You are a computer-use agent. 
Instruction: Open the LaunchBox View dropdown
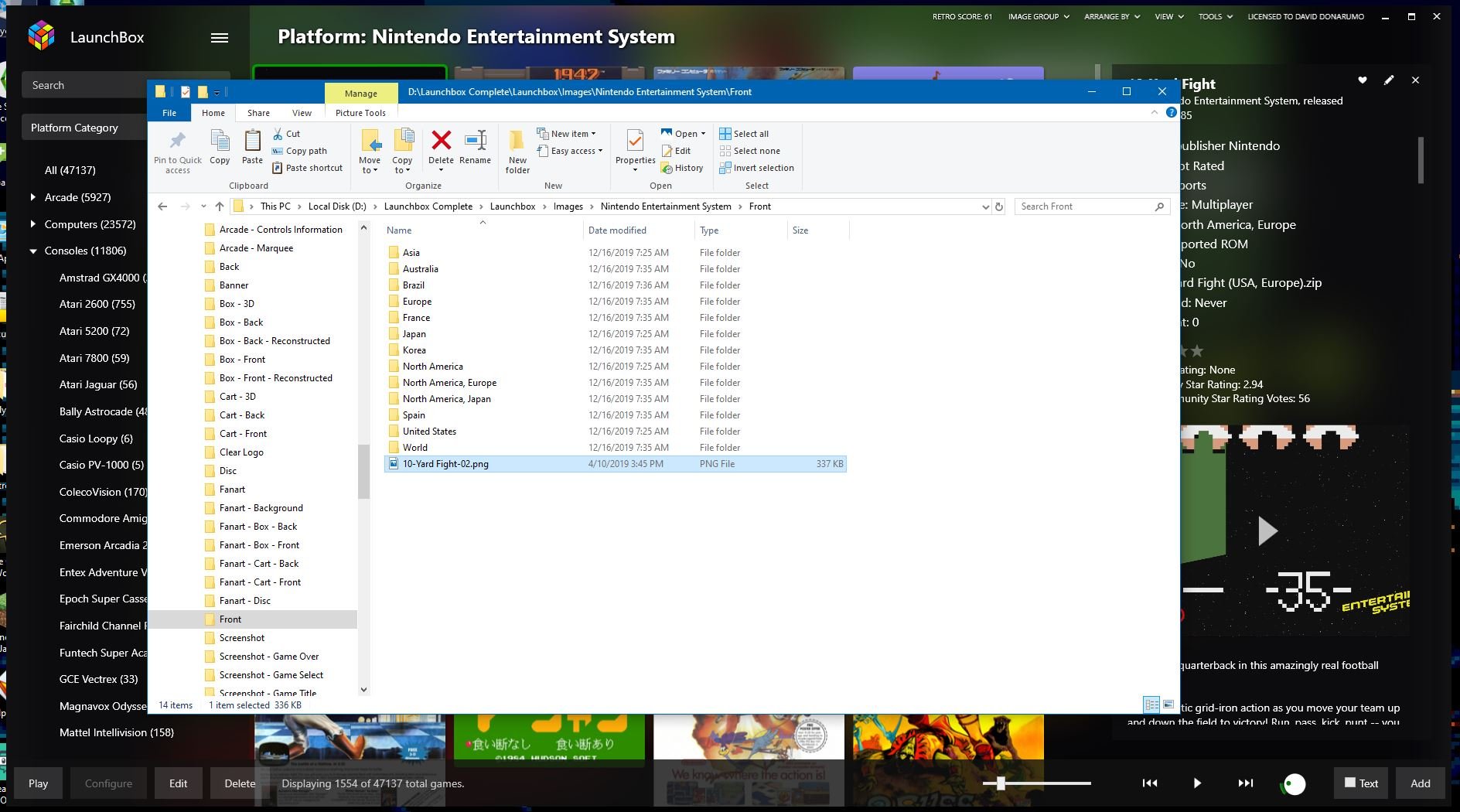(x=1169, y=16)
